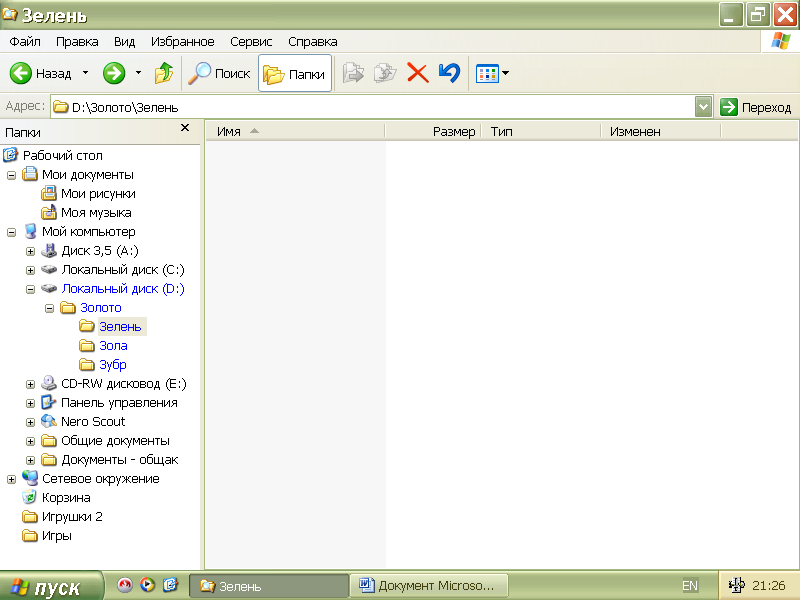Click the EN language indicator
The width and height of the screenshot is (800, 600).
(x=690, y=586)
